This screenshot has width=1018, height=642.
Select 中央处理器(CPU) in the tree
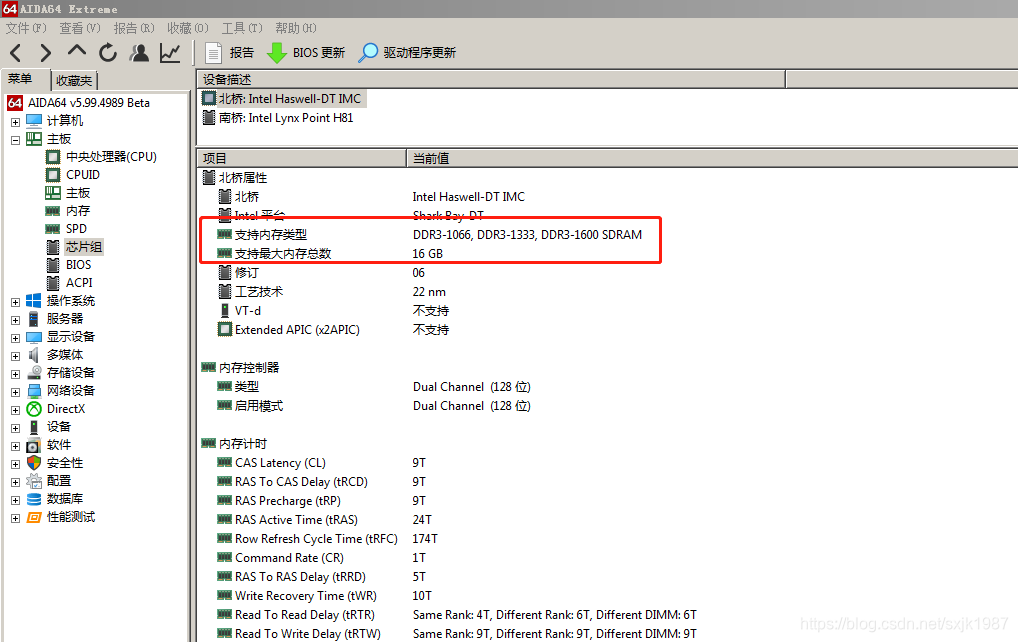coord(111,156)
